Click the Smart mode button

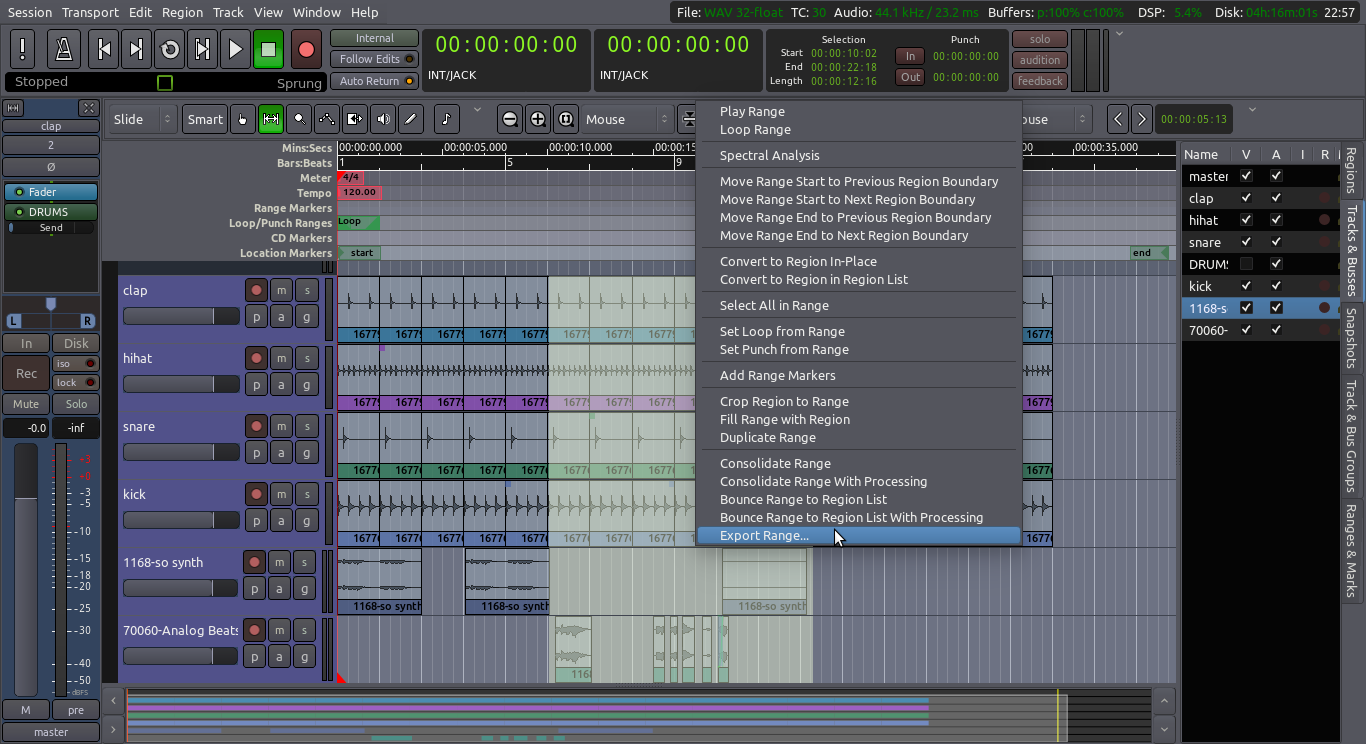(204, 118)
